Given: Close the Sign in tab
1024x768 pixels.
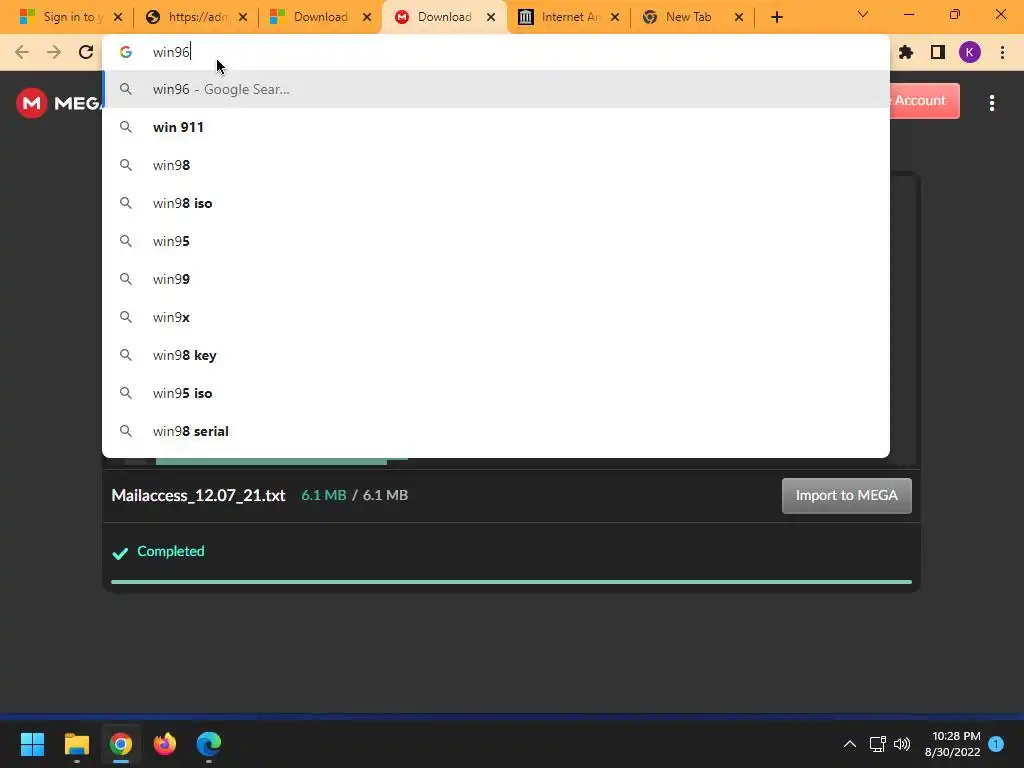Looking at the screenshot, I should (x=118, y=17).
